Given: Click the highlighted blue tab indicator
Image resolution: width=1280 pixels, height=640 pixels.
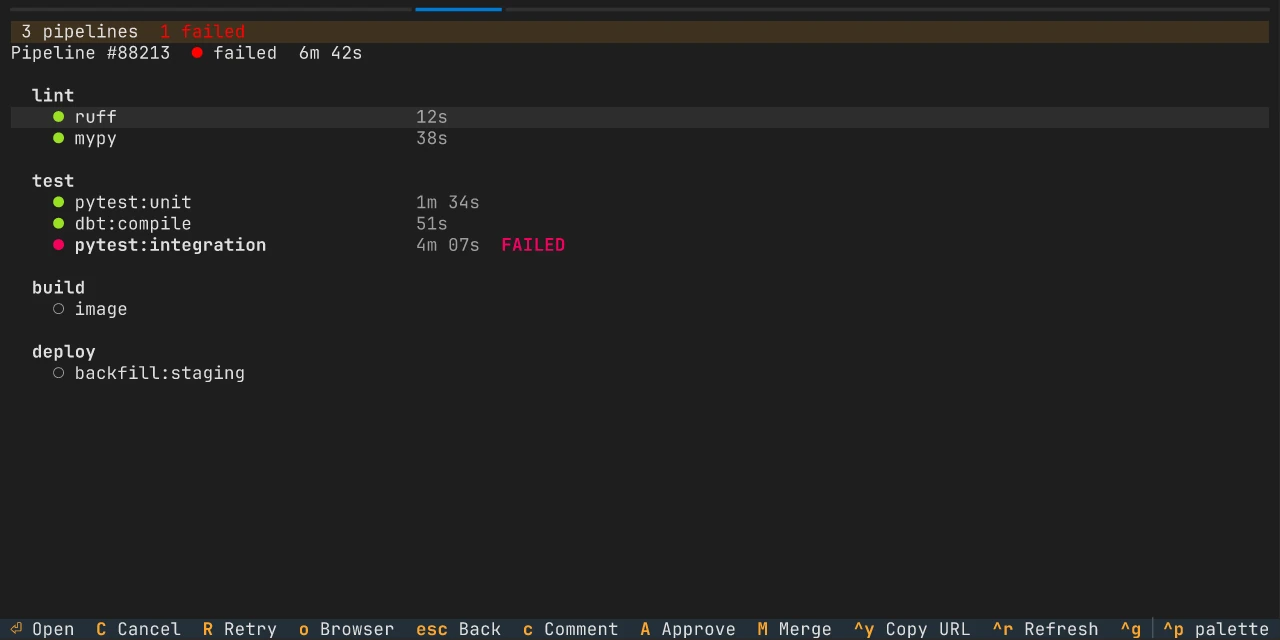Looking at the screenshot, I should 458,9.
